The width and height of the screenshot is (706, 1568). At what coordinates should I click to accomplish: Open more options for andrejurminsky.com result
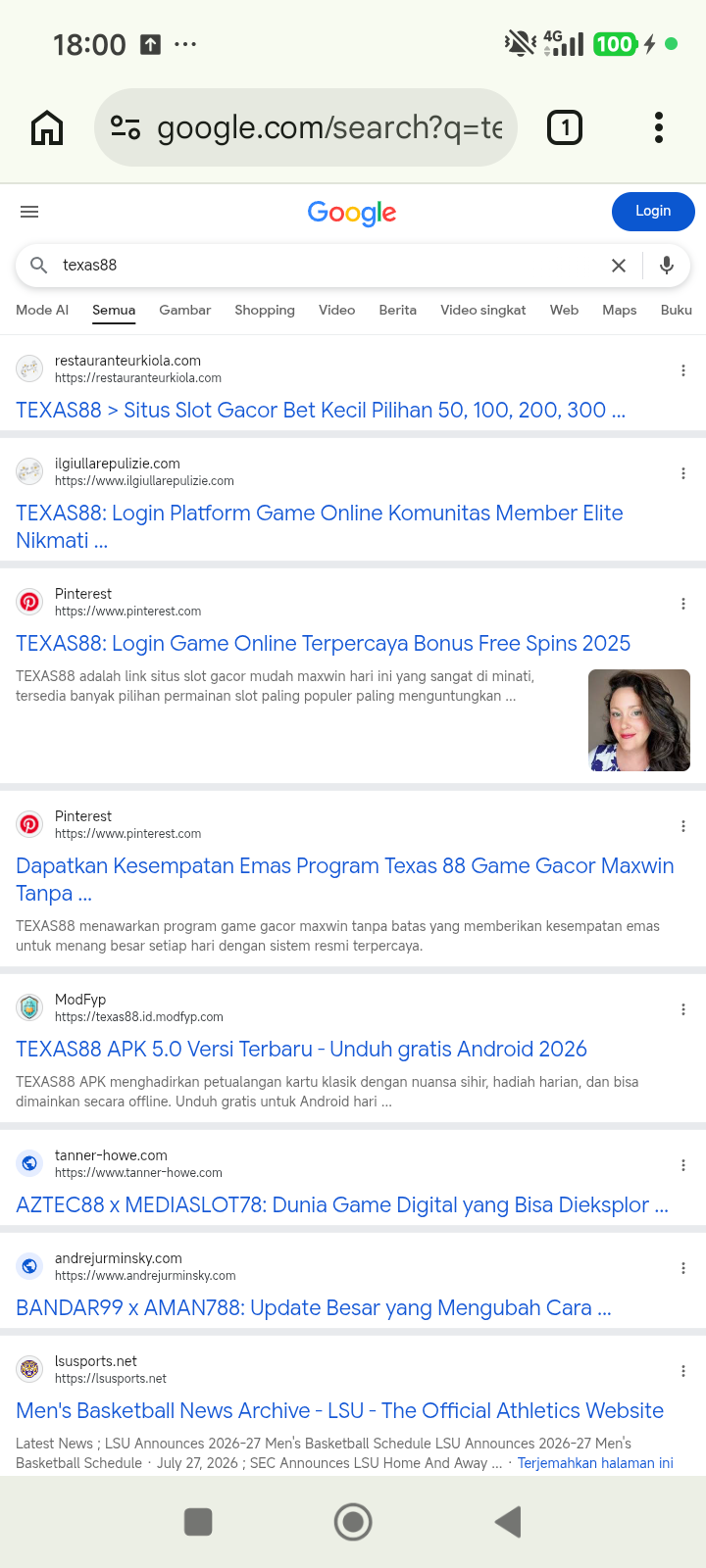click(683, 1268)
